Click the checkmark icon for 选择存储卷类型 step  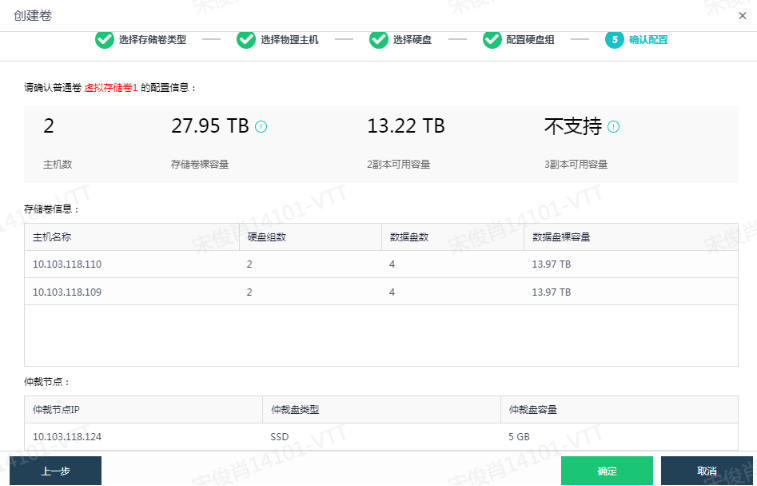pos(104,40)
